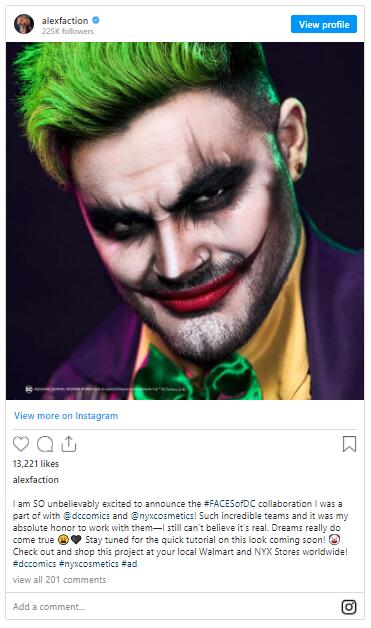The width and height of the screenshot is (371, 628).
Task: Like the post with the heart icon
Action: [x=21, y=444]
